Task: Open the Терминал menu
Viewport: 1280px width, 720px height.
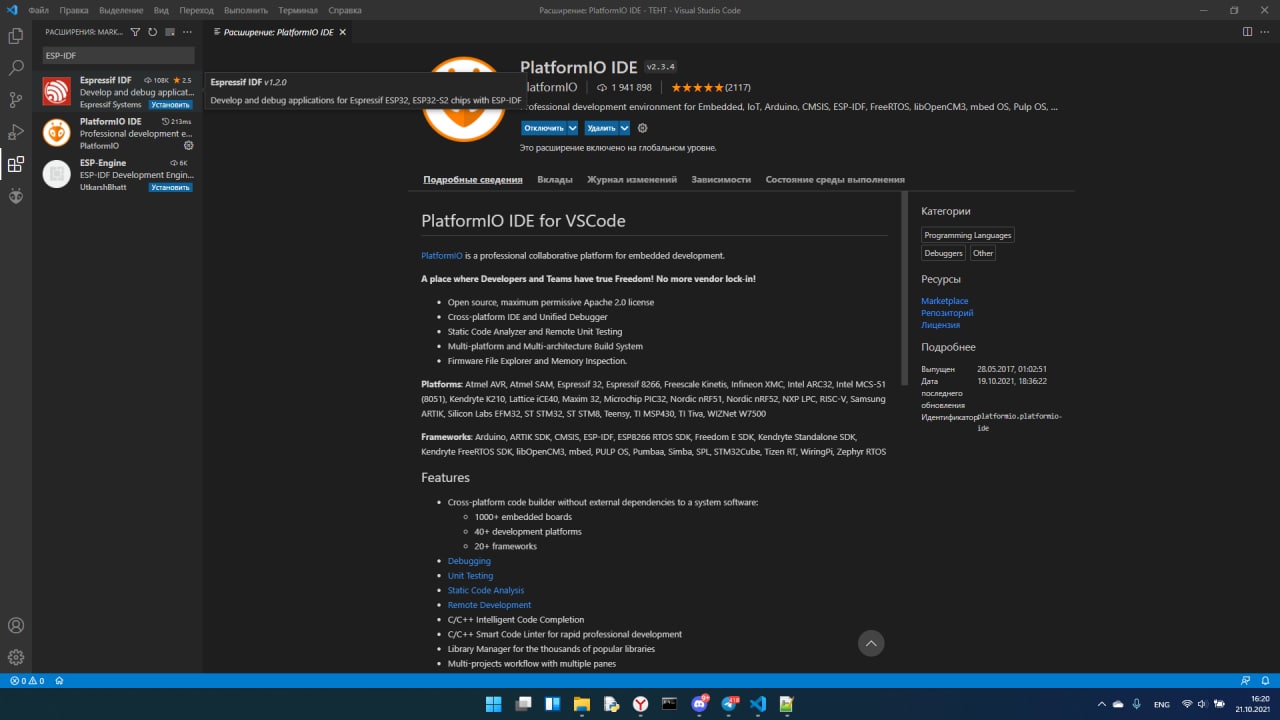Action: 298,10
